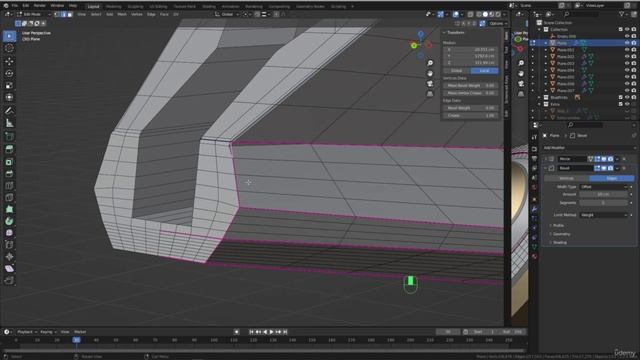Activate the Rotate tool in the toolbar
The image size is (640, 360).
click(9, 73)
